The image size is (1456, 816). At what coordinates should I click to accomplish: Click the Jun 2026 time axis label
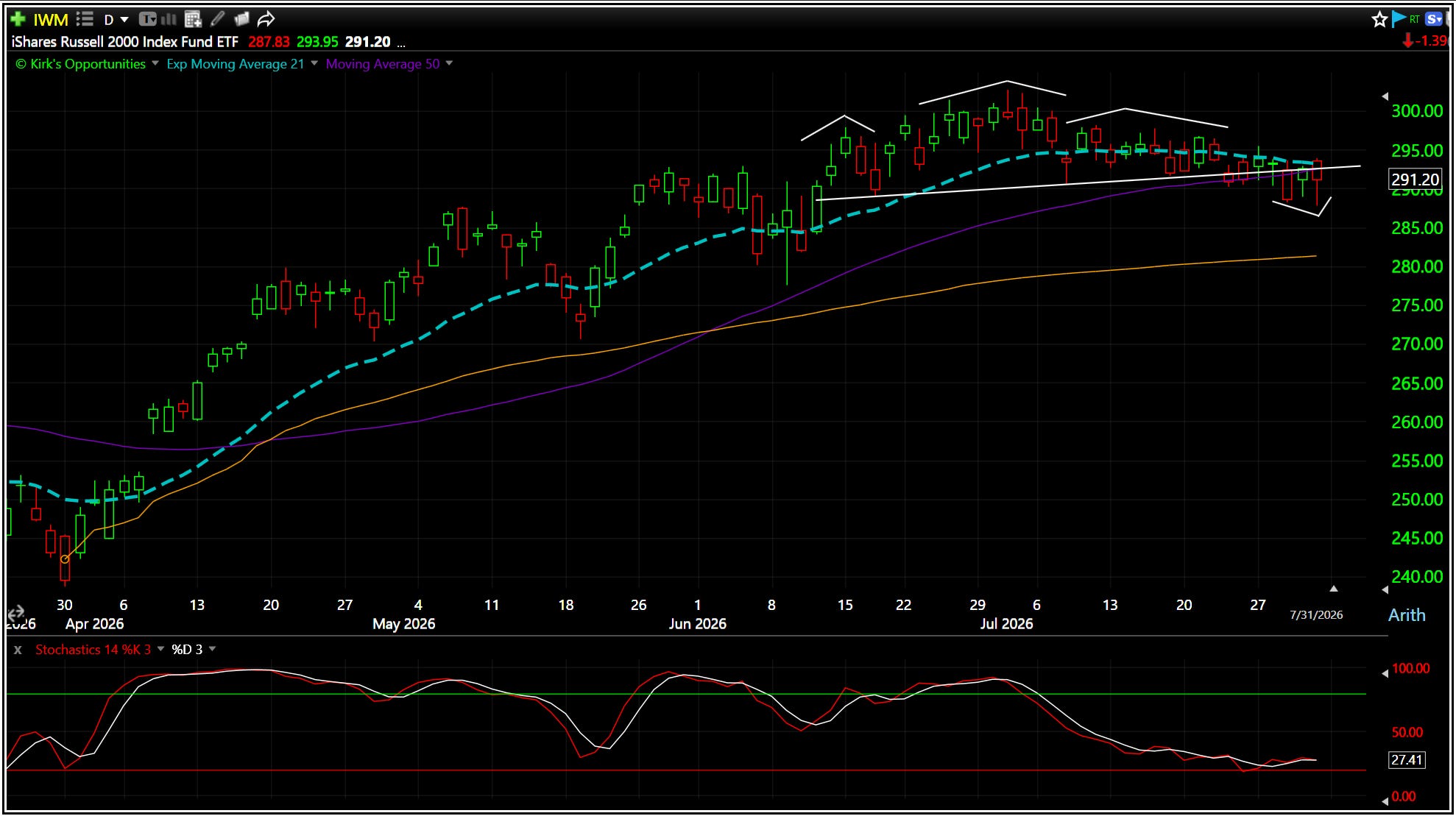coord(697,624)
